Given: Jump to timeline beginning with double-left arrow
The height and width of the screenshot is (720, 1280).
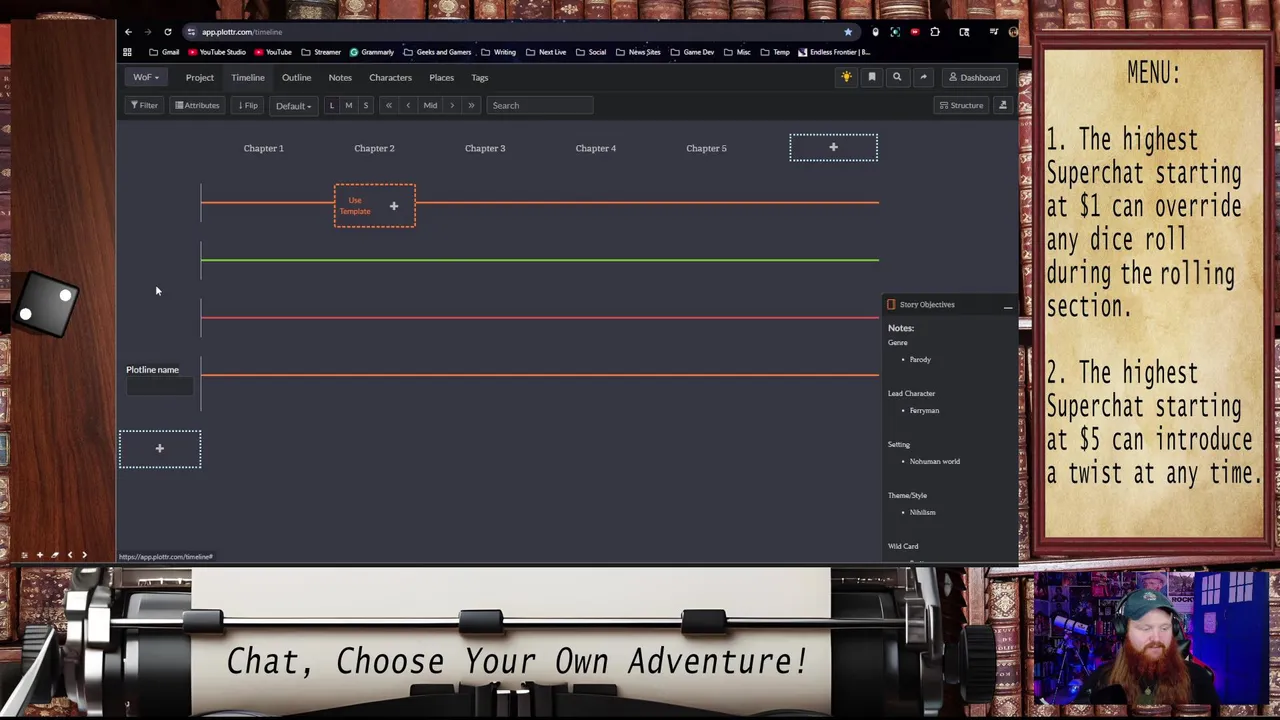Looking at the screenshot, I should point(389,105).
